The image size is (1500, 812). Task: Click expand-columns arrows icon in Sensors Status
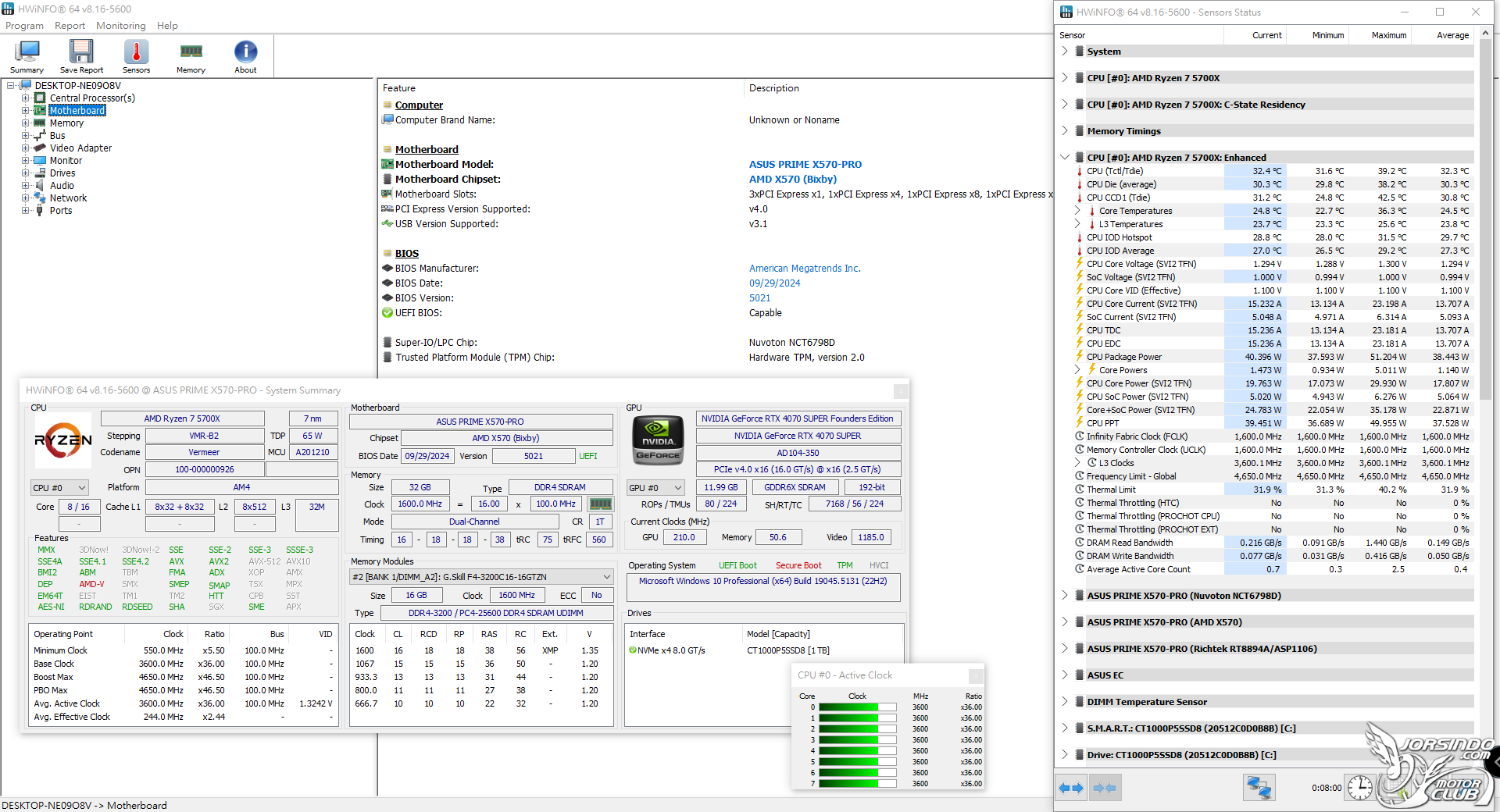pos(1071,788)
